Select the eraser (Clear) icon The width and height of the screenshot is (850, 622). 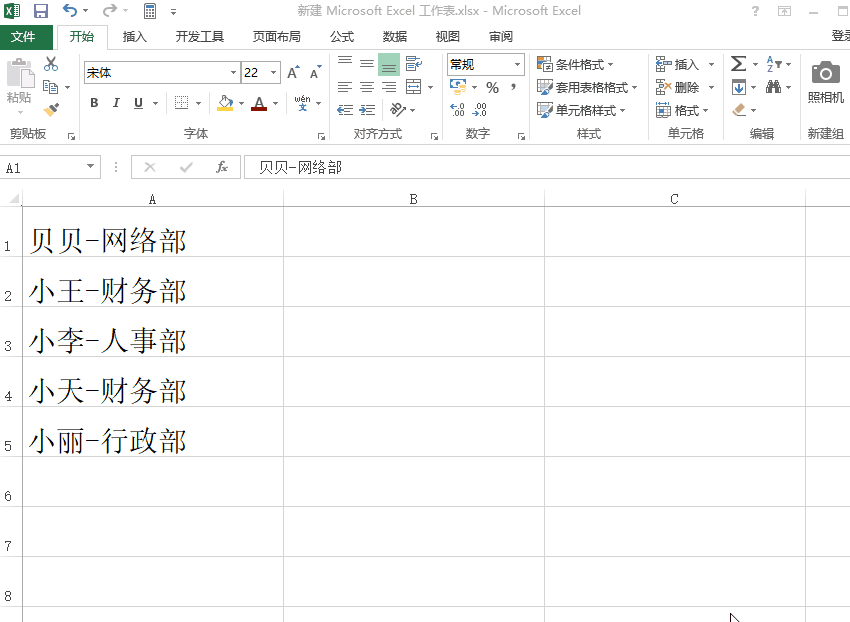738,108
